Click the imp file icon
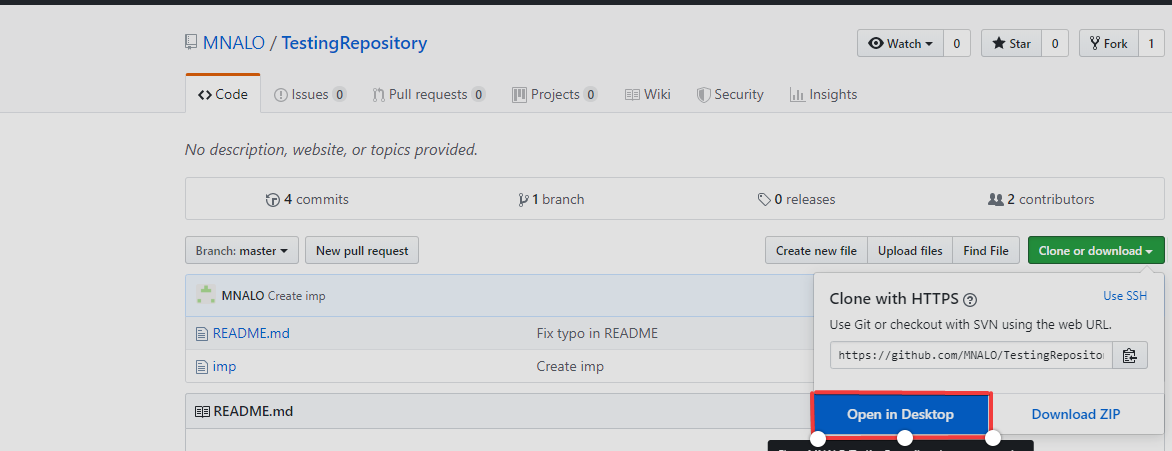 tap(202, 366)
